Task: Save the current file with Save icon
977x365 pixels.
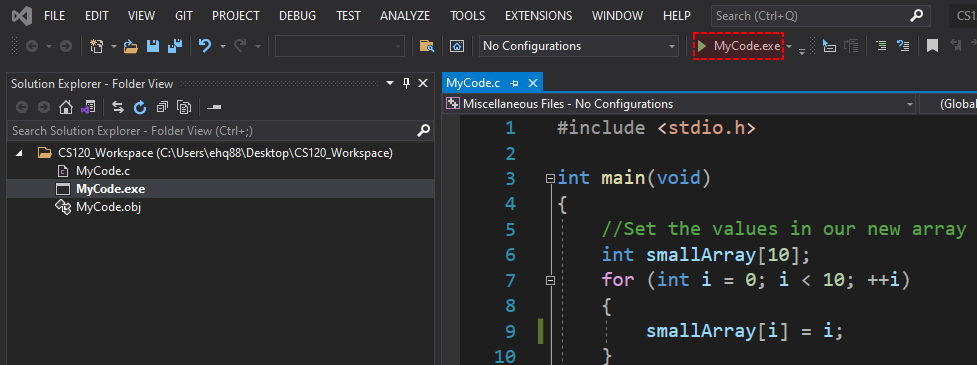Action: pos(153,46)
